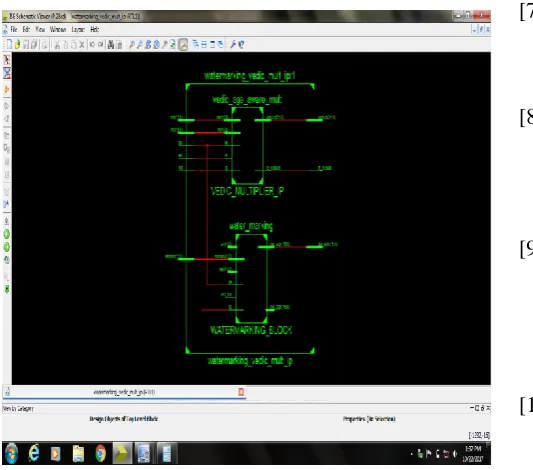Open Internet Explorer from taskbar
533x470 pixels.
click(x=34, y=453)
